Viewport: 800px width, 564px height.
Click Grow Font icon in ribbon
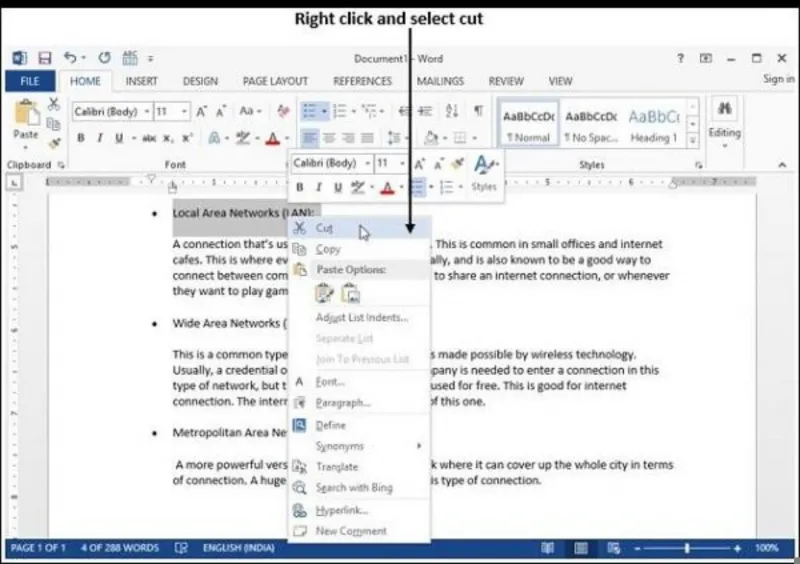202,111
